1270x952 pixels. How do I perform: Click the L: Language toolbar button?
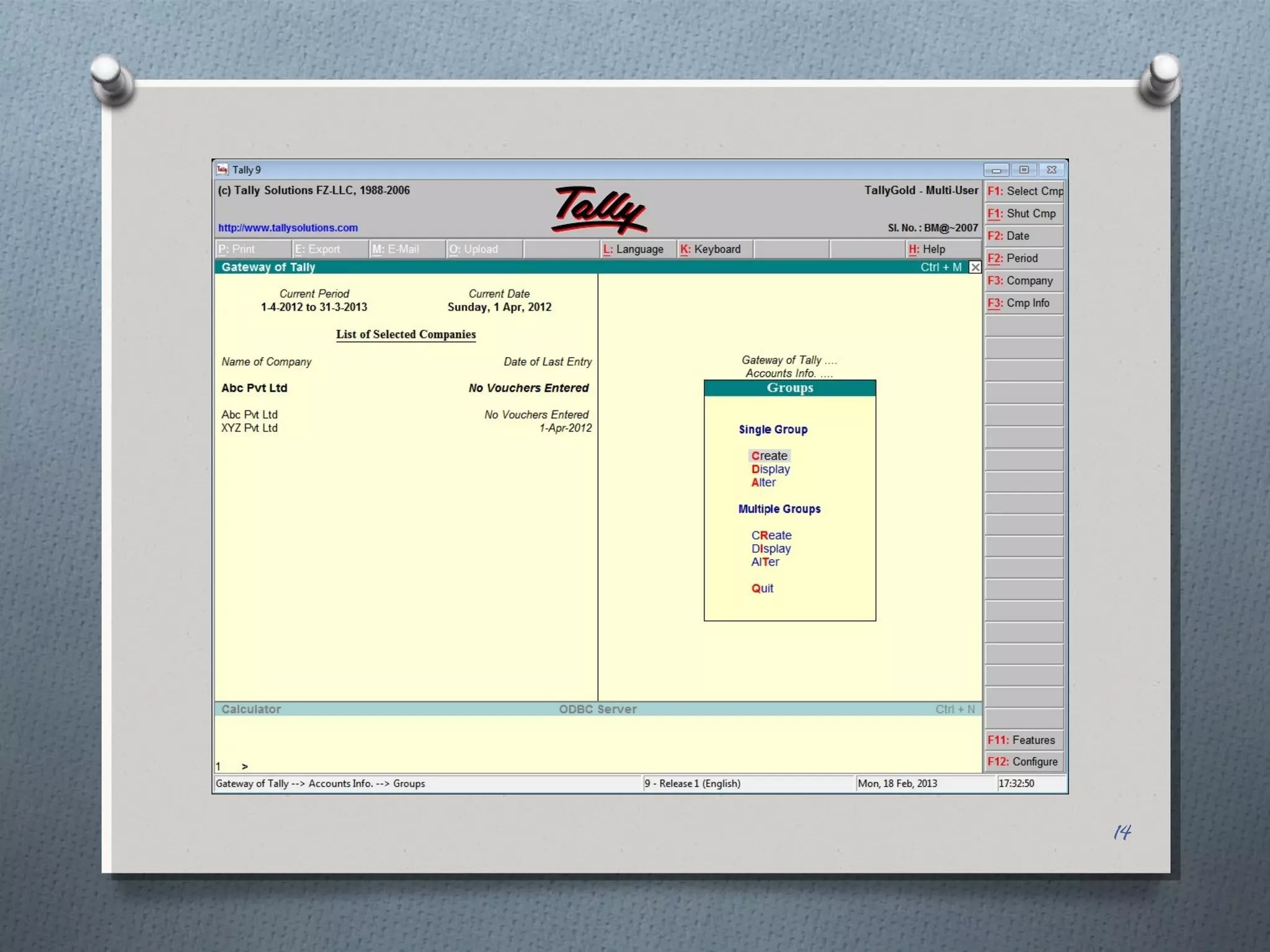(634, 249)
